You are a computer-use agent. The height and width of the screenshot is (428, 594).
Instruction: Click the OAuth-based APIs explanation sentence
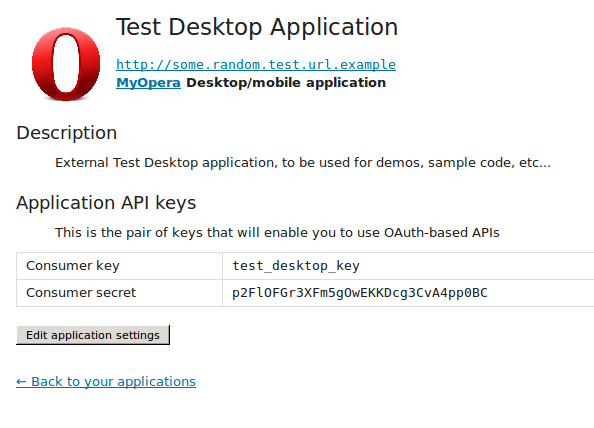pyautogui.click(x=277, y=232)
